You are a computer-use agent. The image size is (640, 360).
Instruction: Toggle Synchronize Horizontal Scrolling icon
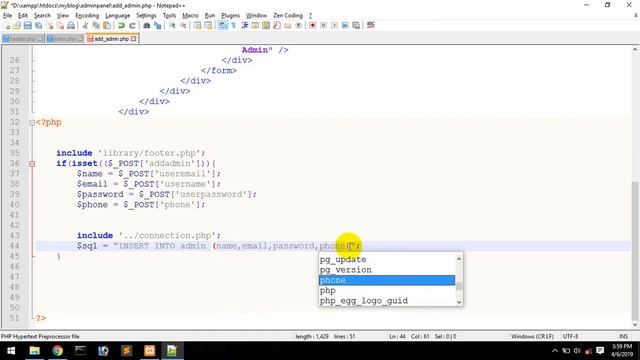208,25
